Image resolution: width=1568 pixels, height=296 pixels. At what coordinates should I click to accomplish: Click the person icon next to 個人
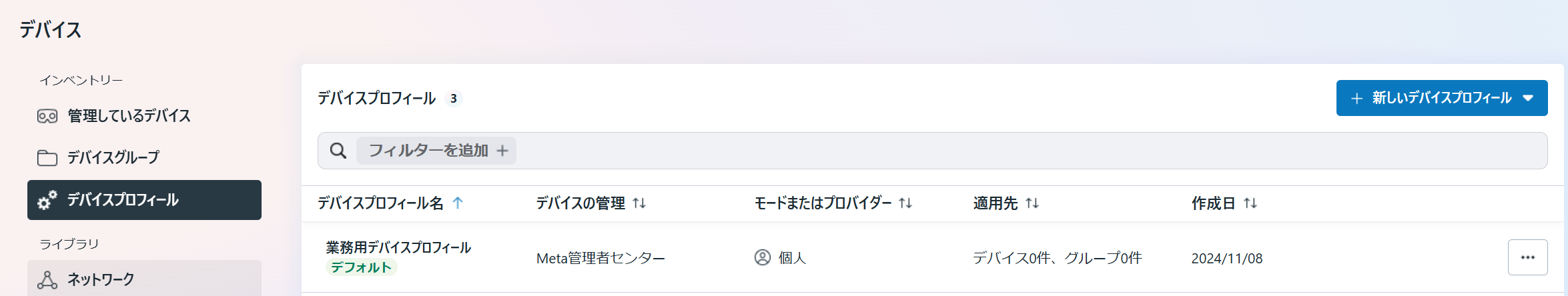click(x=762, y=257)
